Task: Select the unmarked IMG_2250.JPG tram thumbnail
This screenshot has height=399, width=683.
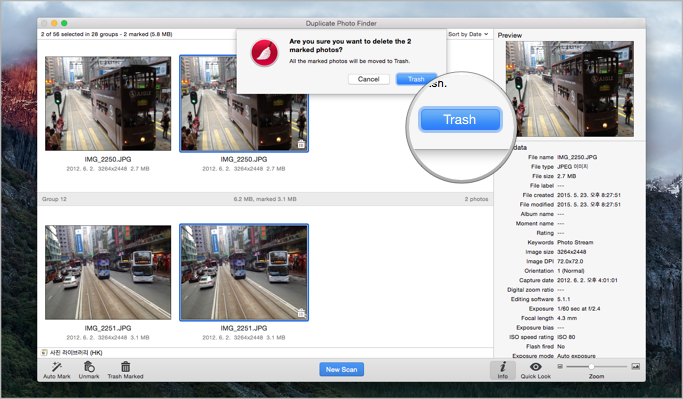Action: [x=108, y=103]
